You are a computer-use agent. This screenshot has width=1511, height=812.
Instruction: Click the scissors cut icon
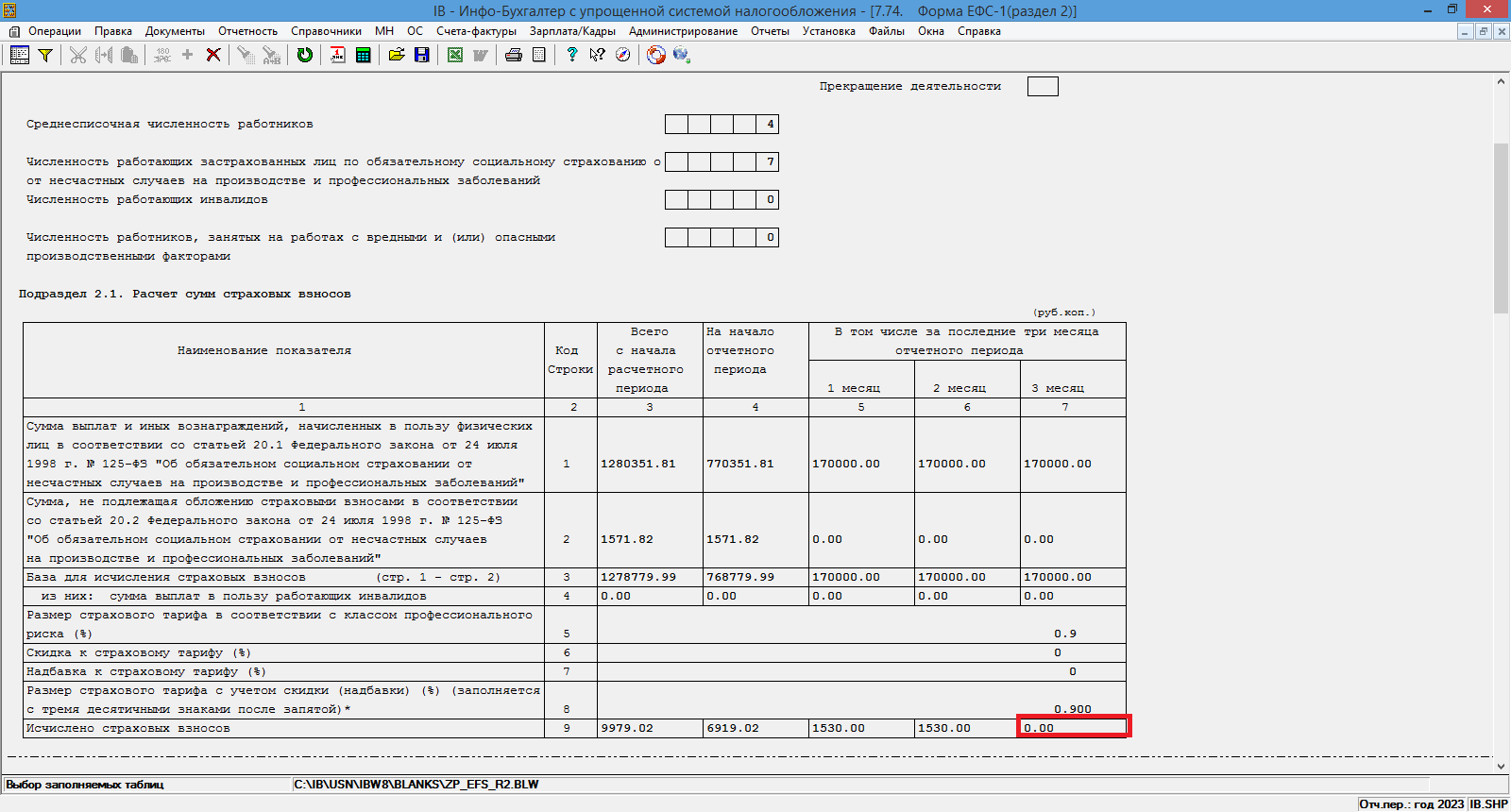78,55
